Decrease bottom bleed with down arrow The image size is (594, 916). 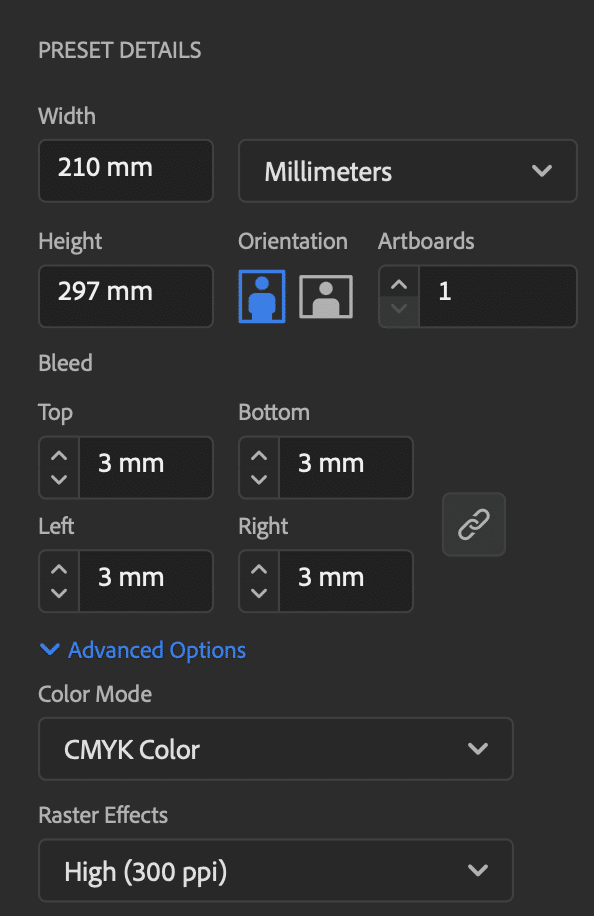(x=259, y=480)
